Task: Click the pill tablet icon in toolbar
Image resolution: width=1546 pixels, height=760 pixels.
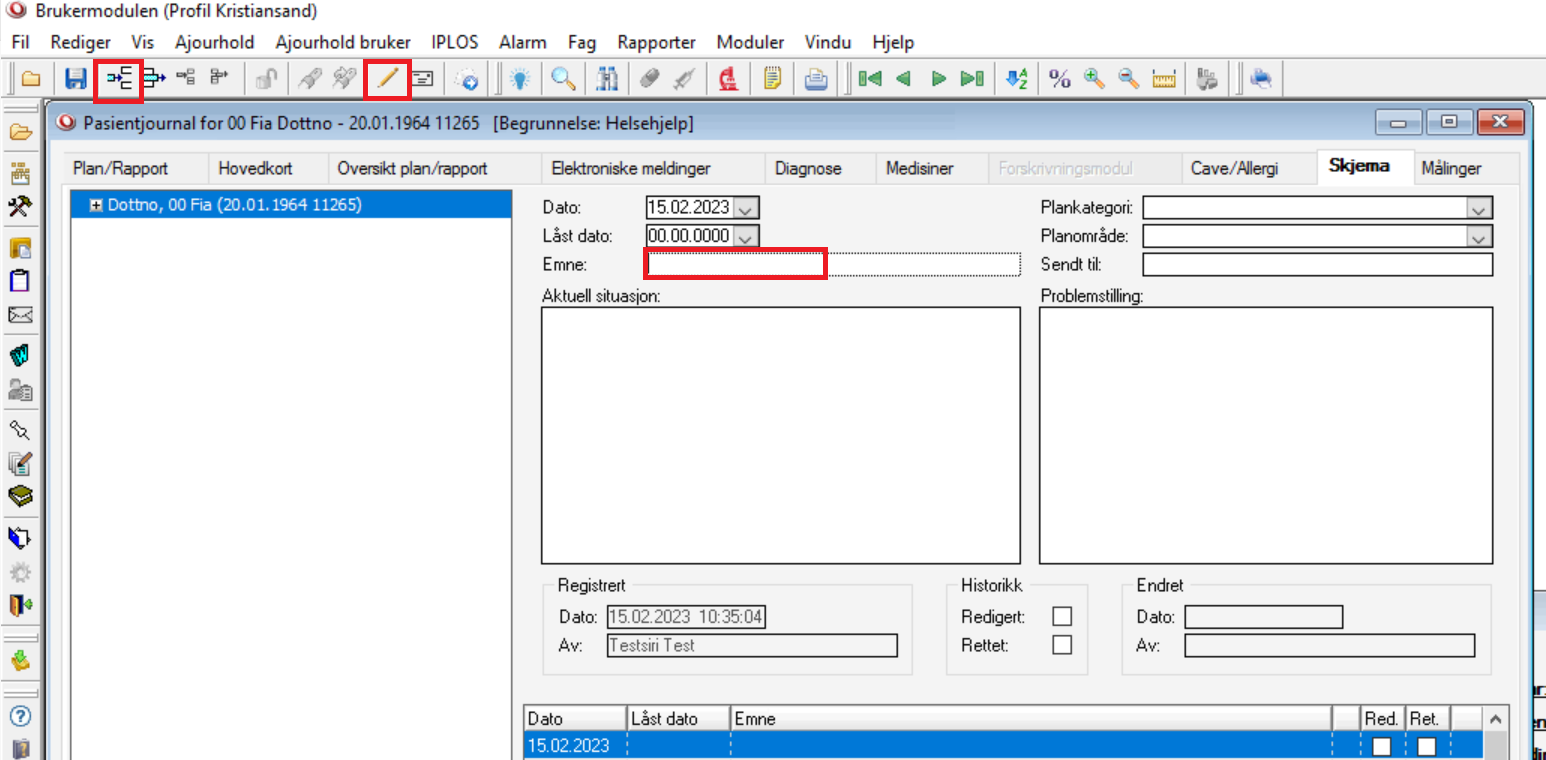Action: click(650, 78)
